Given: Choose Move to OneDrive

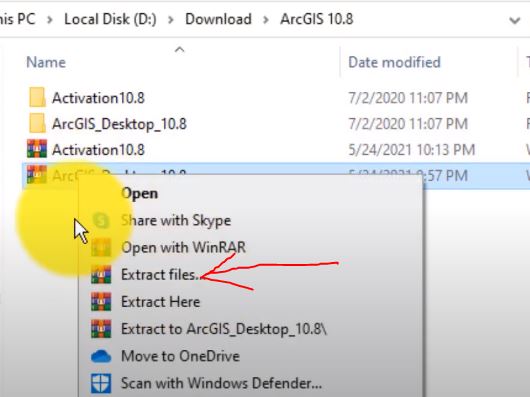Looking at the screenshot, I should tap(180, 356).
